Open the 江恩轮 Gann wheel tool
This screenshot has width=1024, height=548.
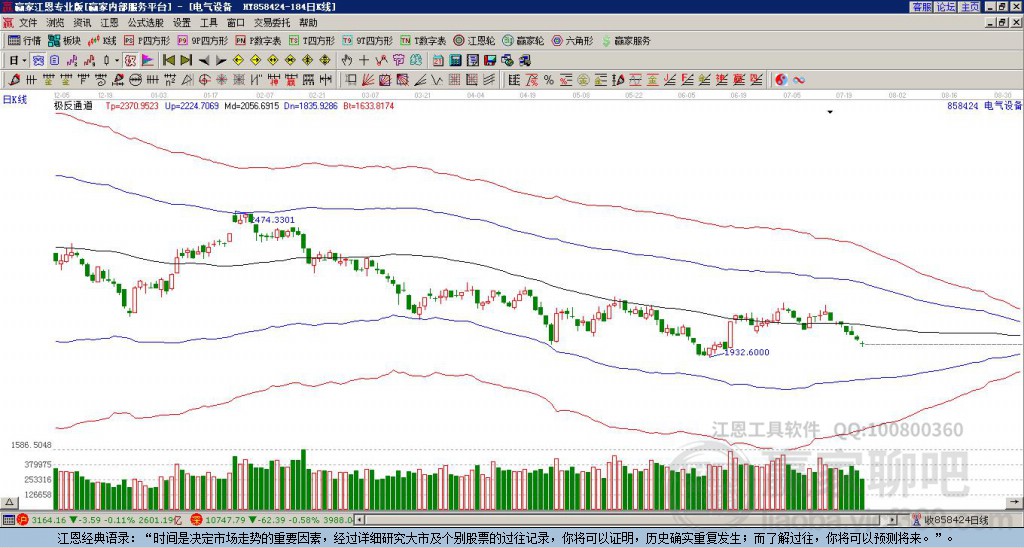point(474,40)
